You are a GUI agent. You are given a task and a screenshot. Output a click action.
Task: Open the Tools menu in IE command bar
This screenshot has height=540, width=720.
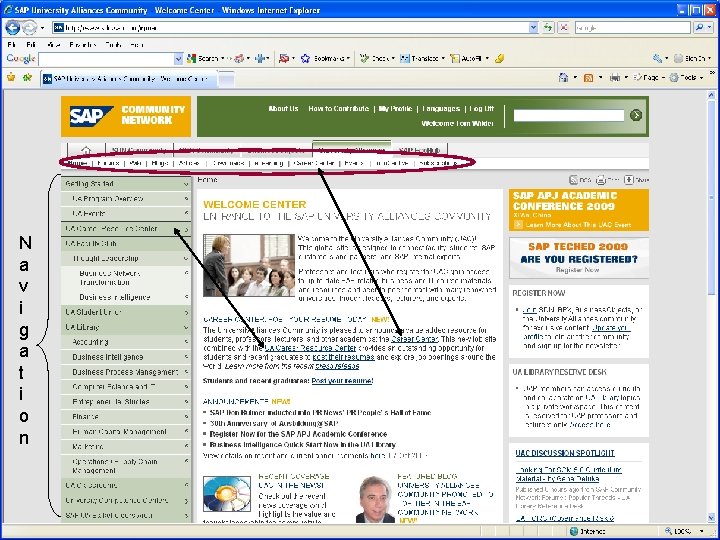coord(686,78)
